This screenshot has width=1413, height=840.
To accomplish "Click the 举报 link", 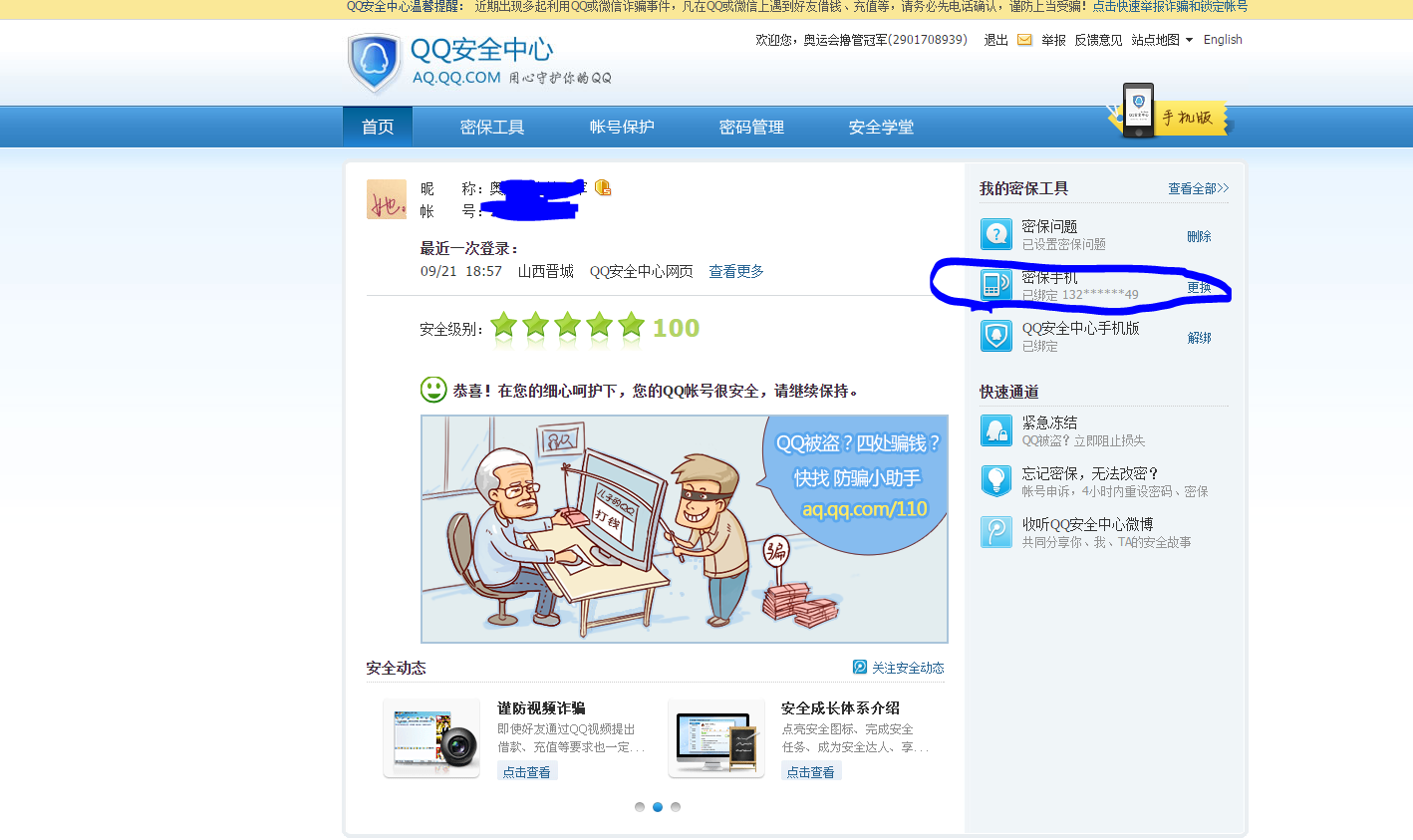I will (x=1053, y=40).
